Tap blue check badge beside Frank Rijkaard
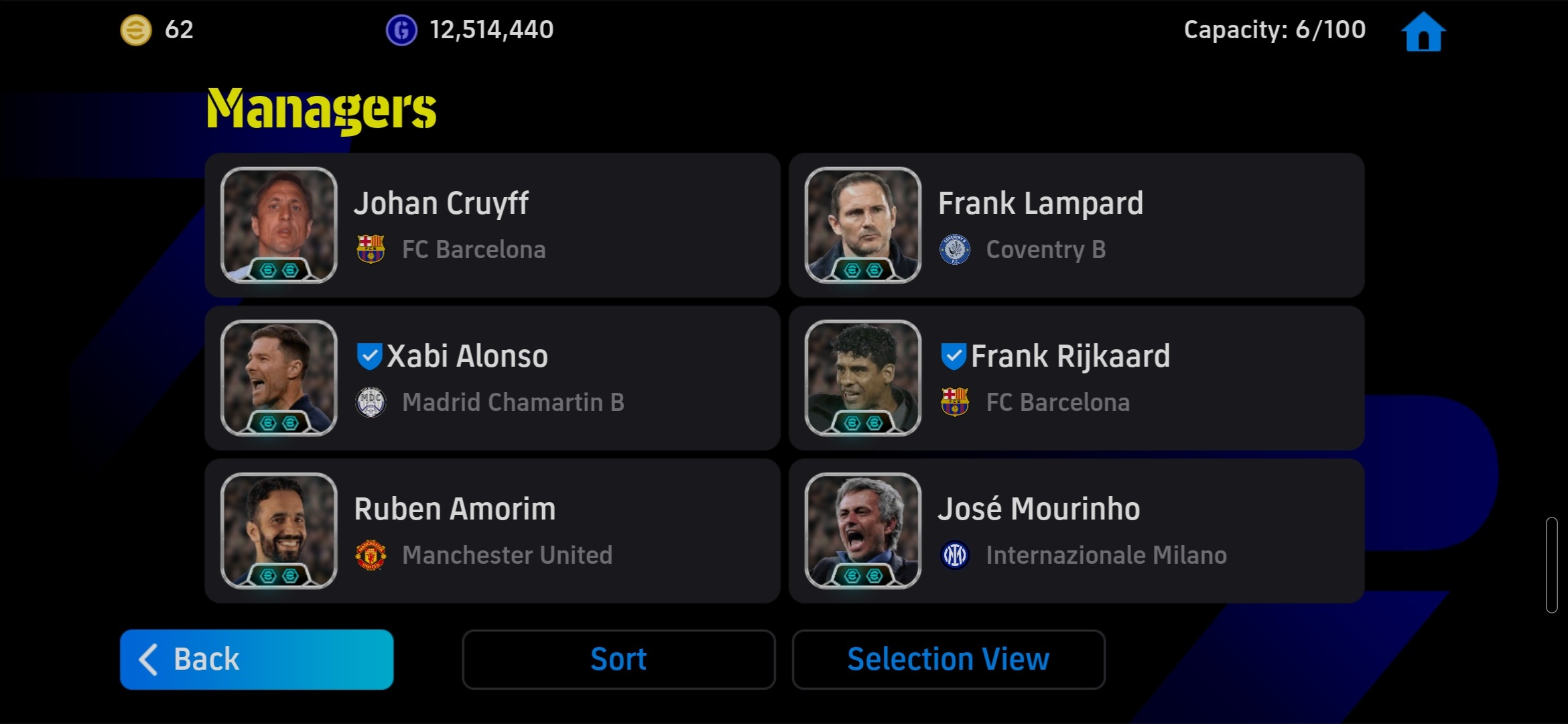The width and height of the screenshot is (1568, 724). [954, 356]
